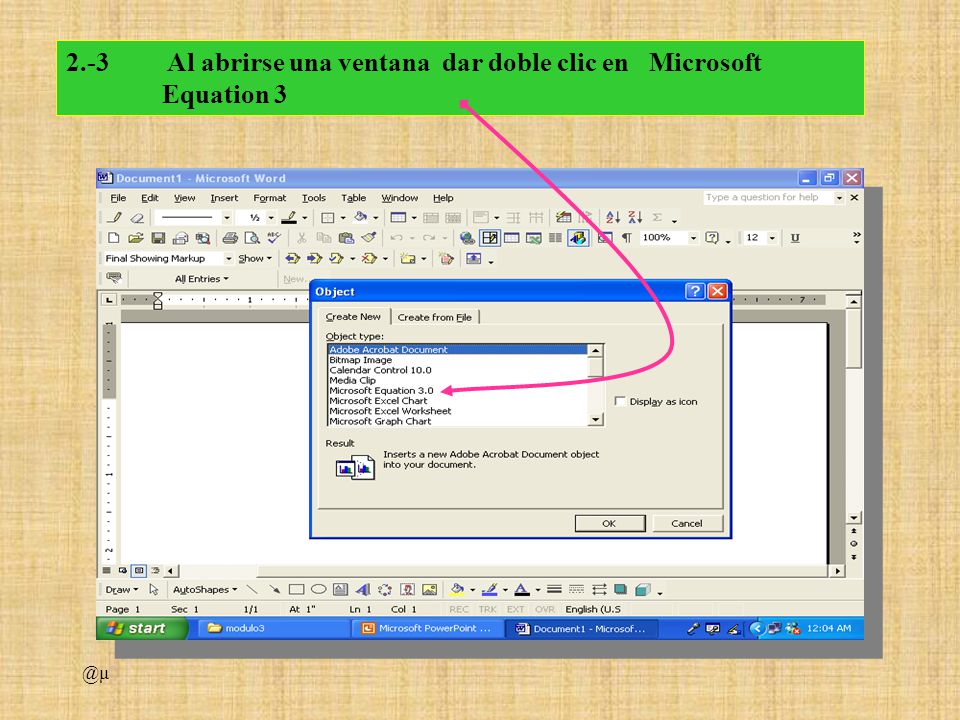Open the line weight ½ dropdown
960x720 pixels.
point(271,217)
